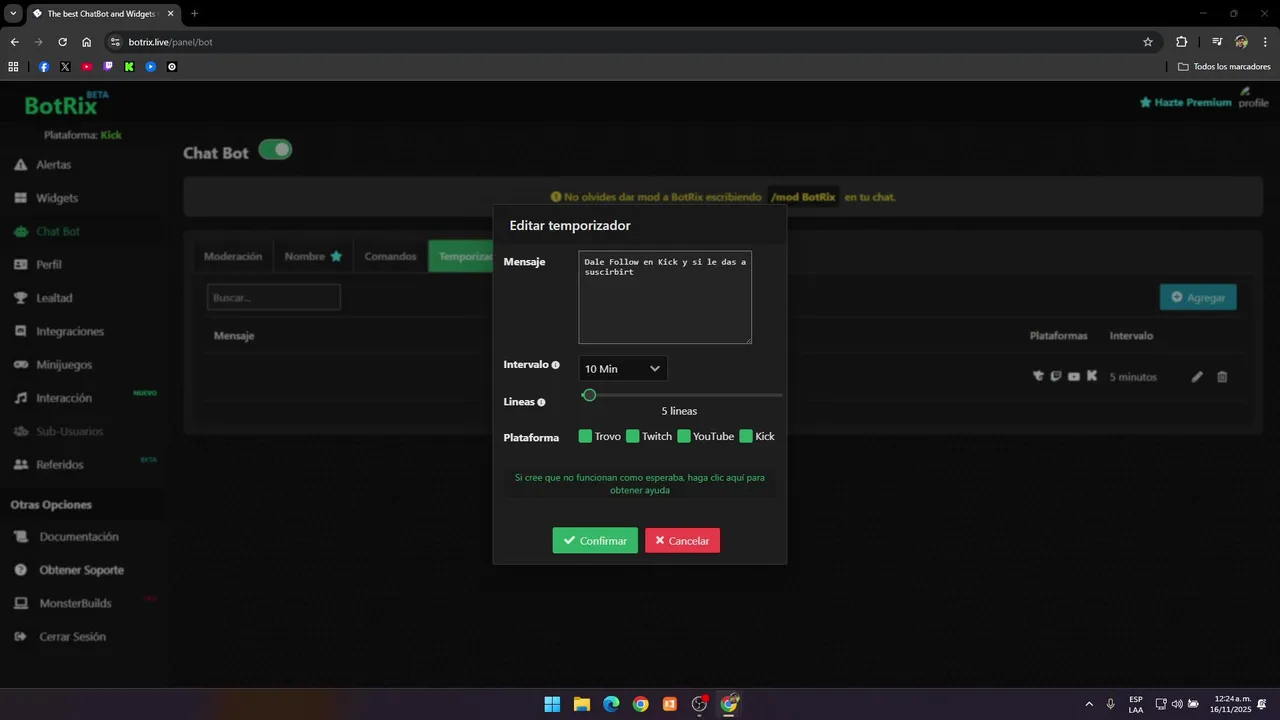
Task: Switch to the Nombre tab
Action: click(313, 256)
